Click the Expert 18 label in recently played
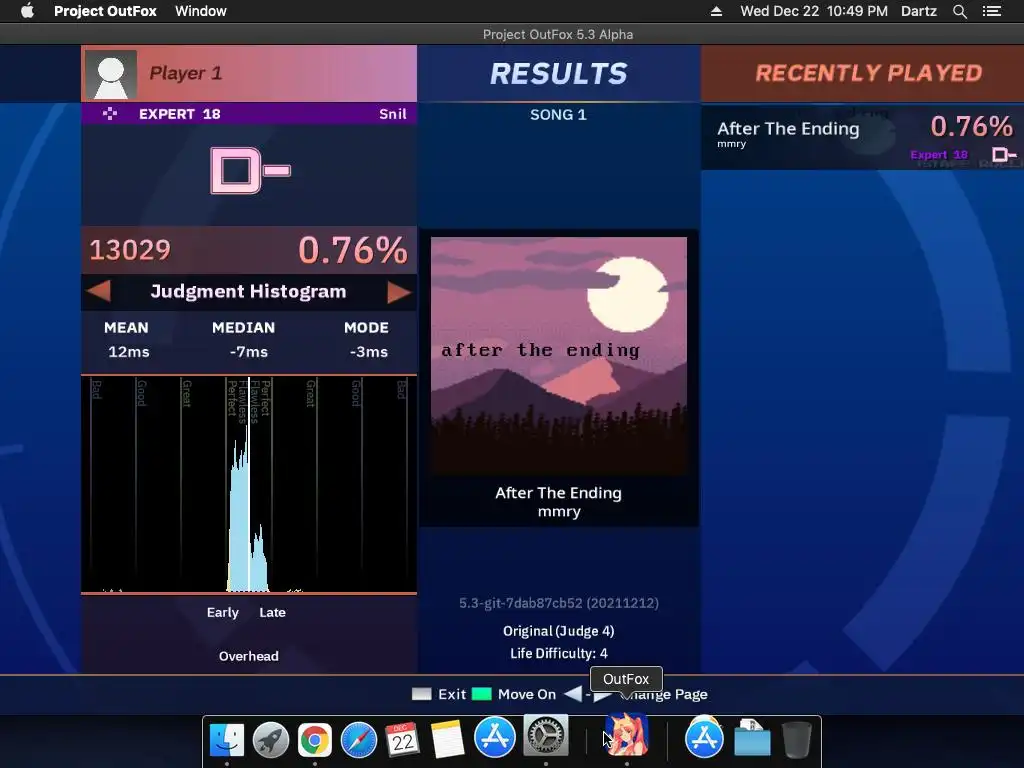 [x=939, y=155]
